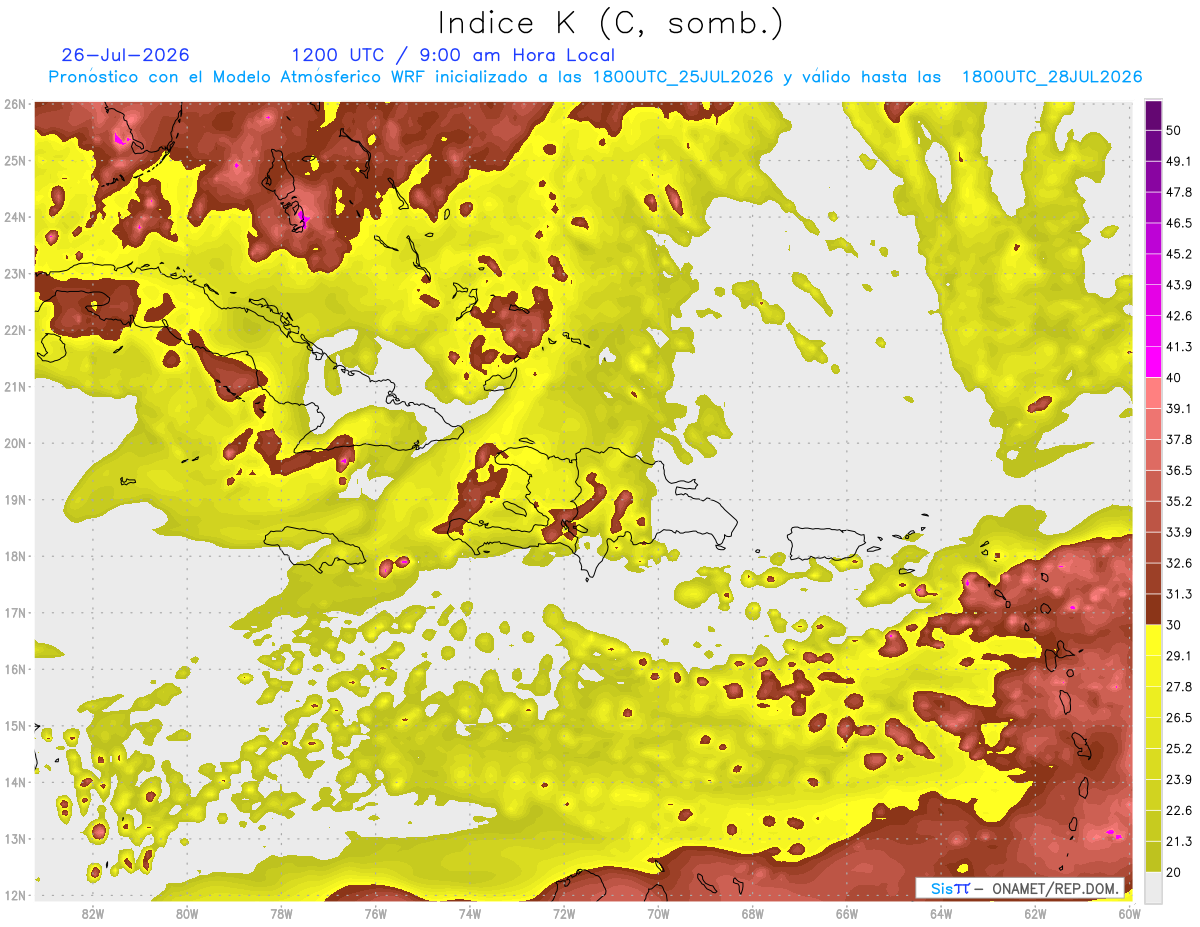Click the "14N" latitude label
Screen dimensions: 1200x927
pyautogui.click(x=15, y=782)
